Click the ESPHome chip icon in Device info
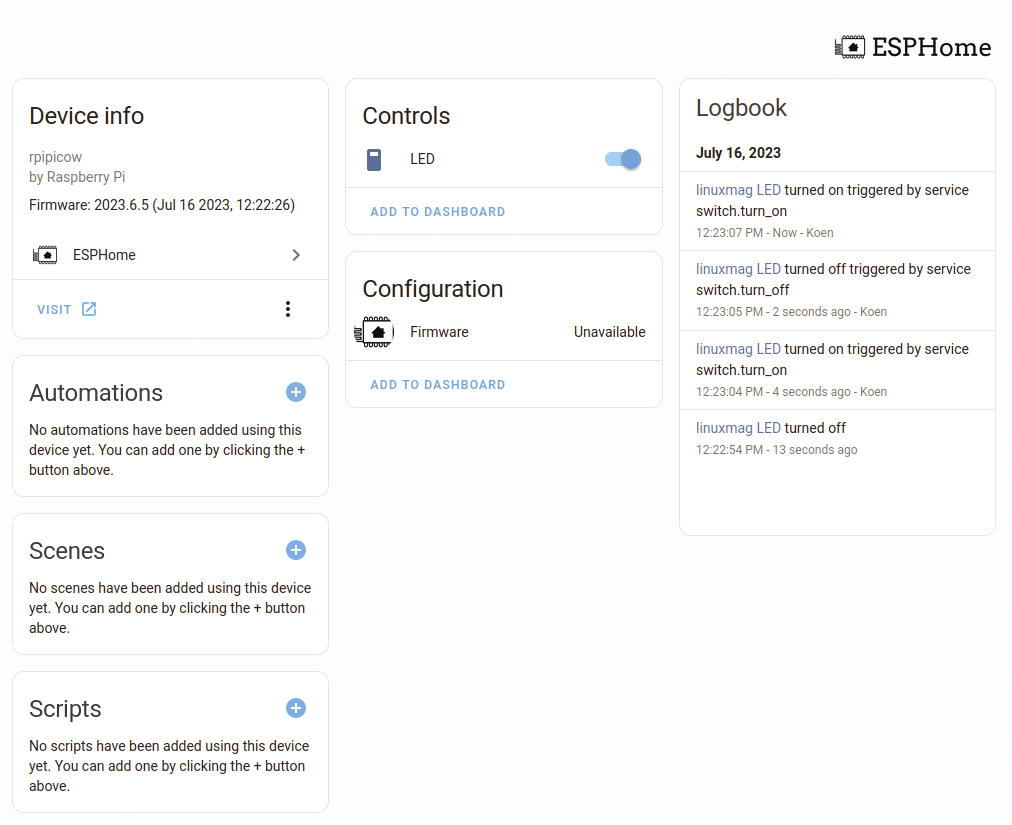1012x825 pixels. click(45, 255)
